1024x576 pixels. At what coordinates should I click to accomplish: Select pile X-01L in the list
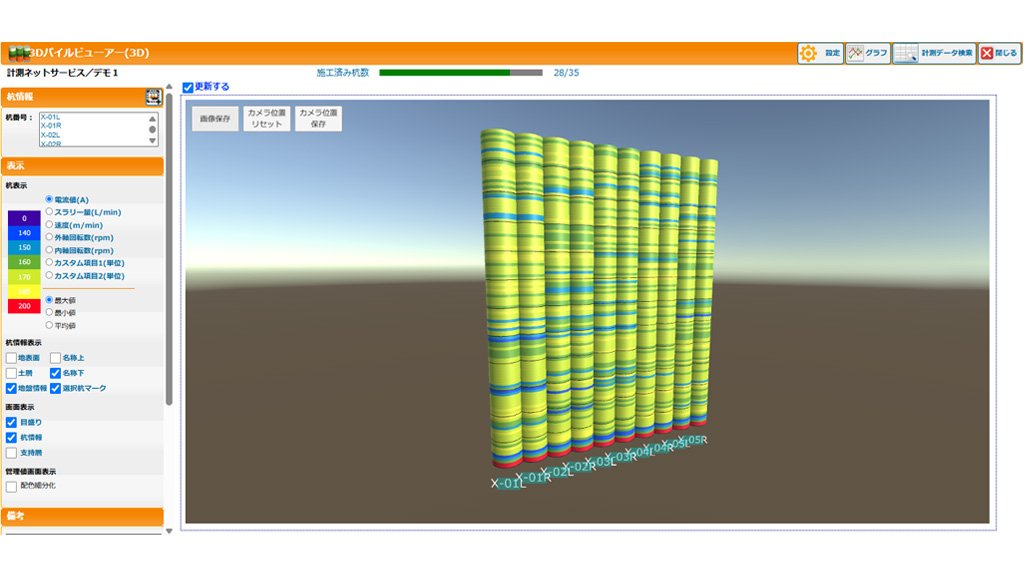point(50,117)
